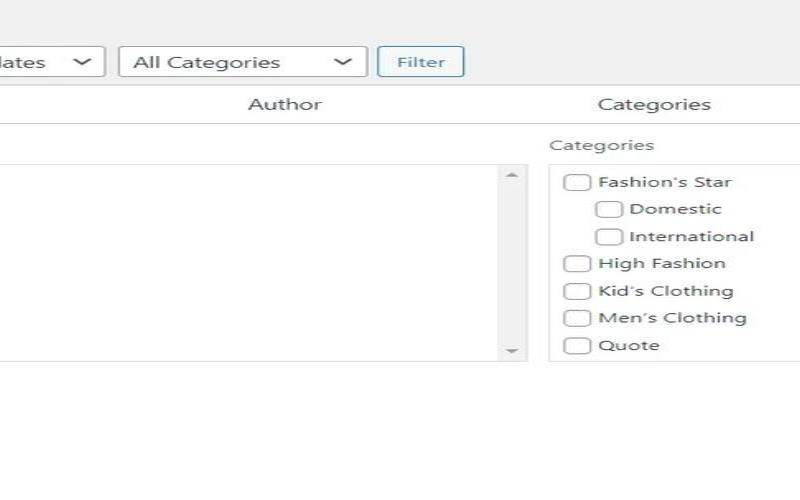Click the small Categories label above checklist
Image resolution: width=800 pixels, height=500 pixels.
pyautogui.click(x=601, y=145)
